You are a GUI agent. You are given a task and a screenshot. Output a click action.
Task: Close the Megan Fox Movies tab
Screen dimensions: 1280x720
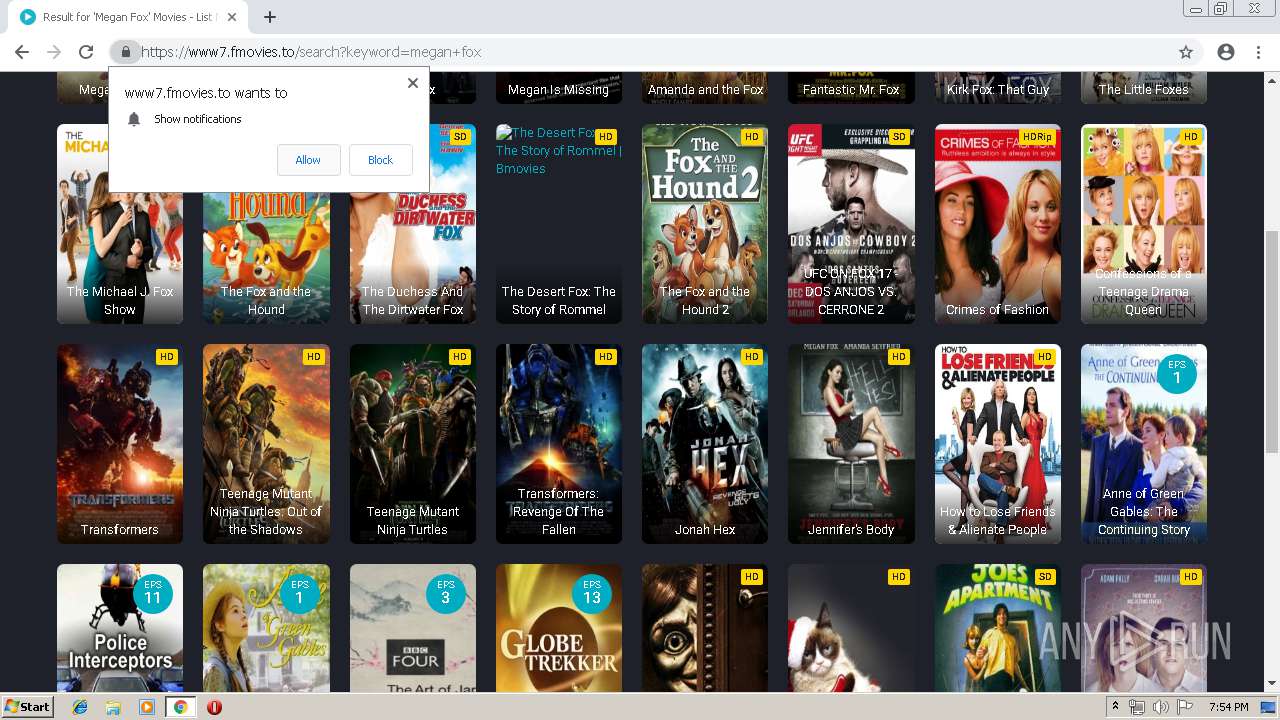[232, 17]
